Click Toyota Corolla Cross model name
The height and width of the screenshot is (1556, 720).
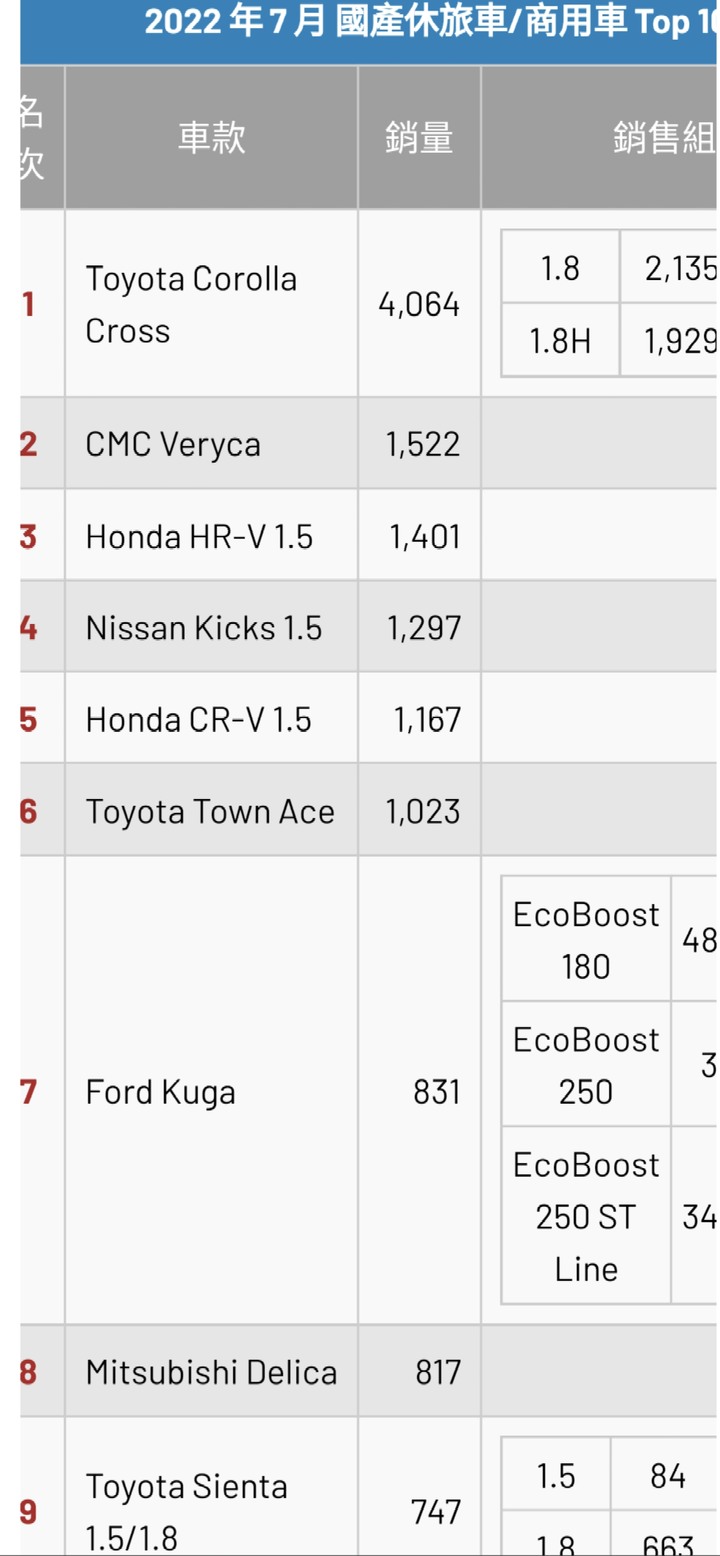point(191,304)
